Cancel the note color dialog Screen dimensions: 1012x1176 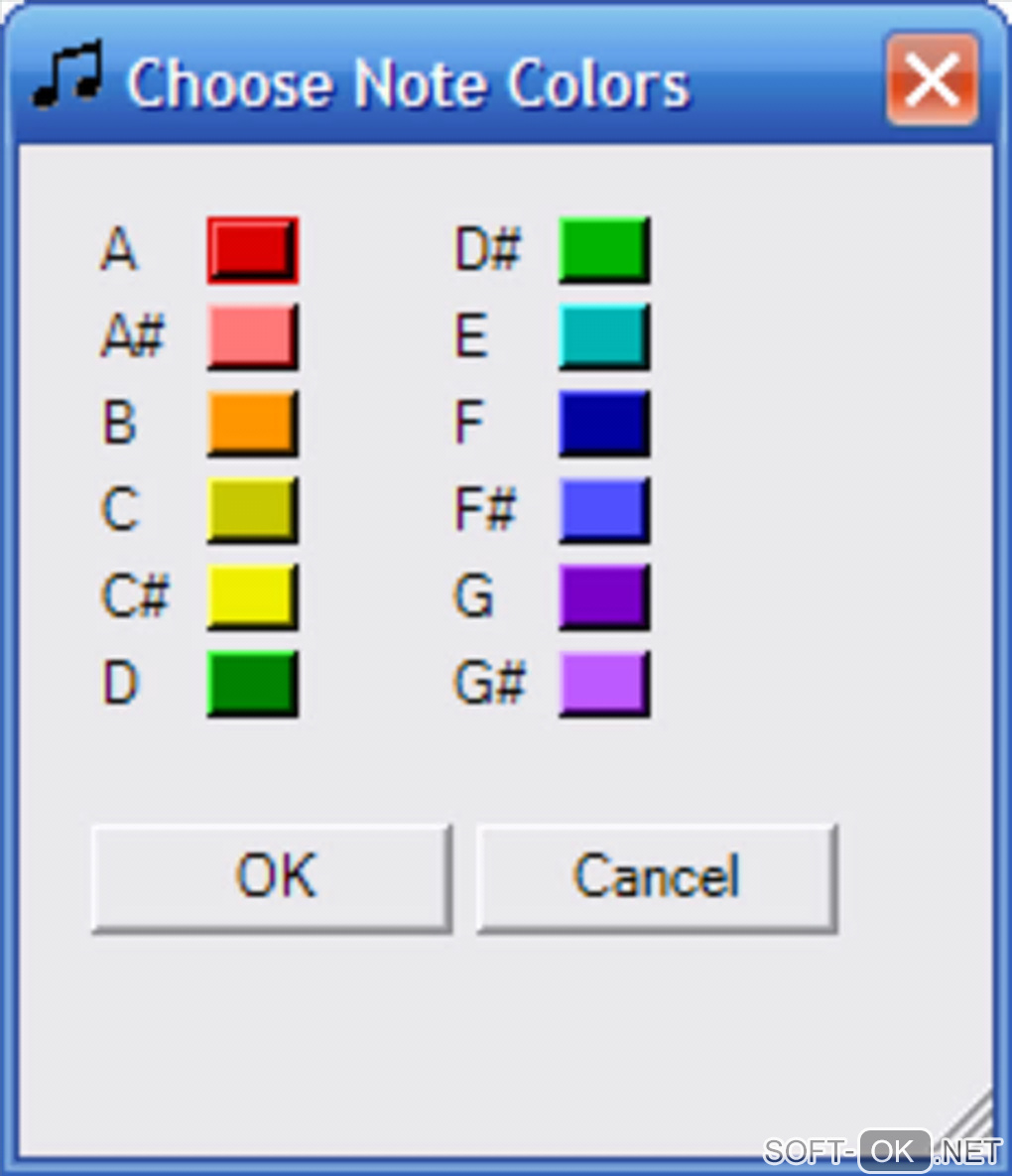click(x=657, y=878)
